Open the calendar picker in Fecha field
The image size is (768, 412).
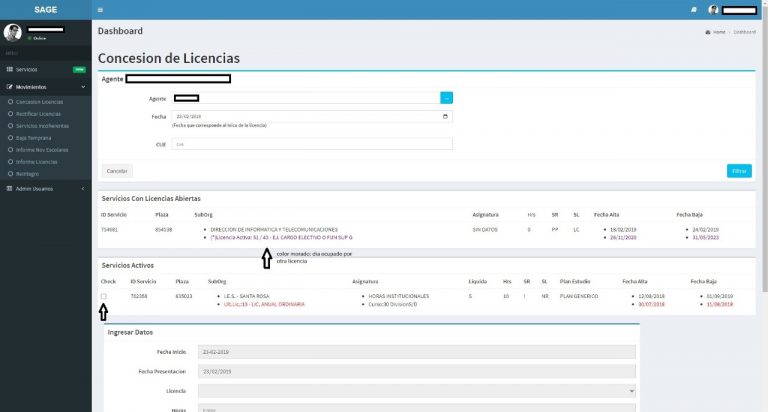[x=445, y=116]
